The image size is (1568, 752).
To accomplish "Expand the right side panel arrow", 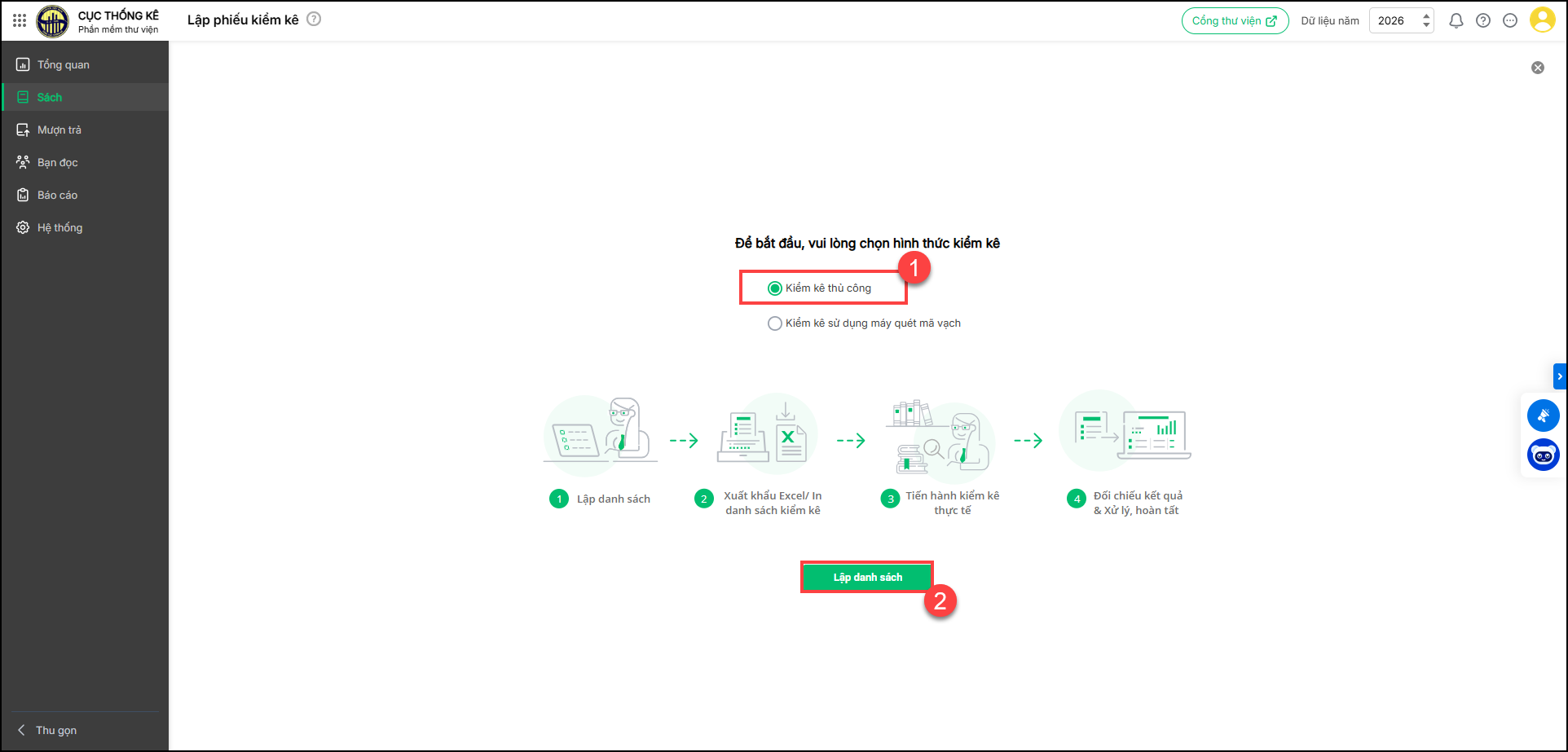I will (x=1560, y=376).
